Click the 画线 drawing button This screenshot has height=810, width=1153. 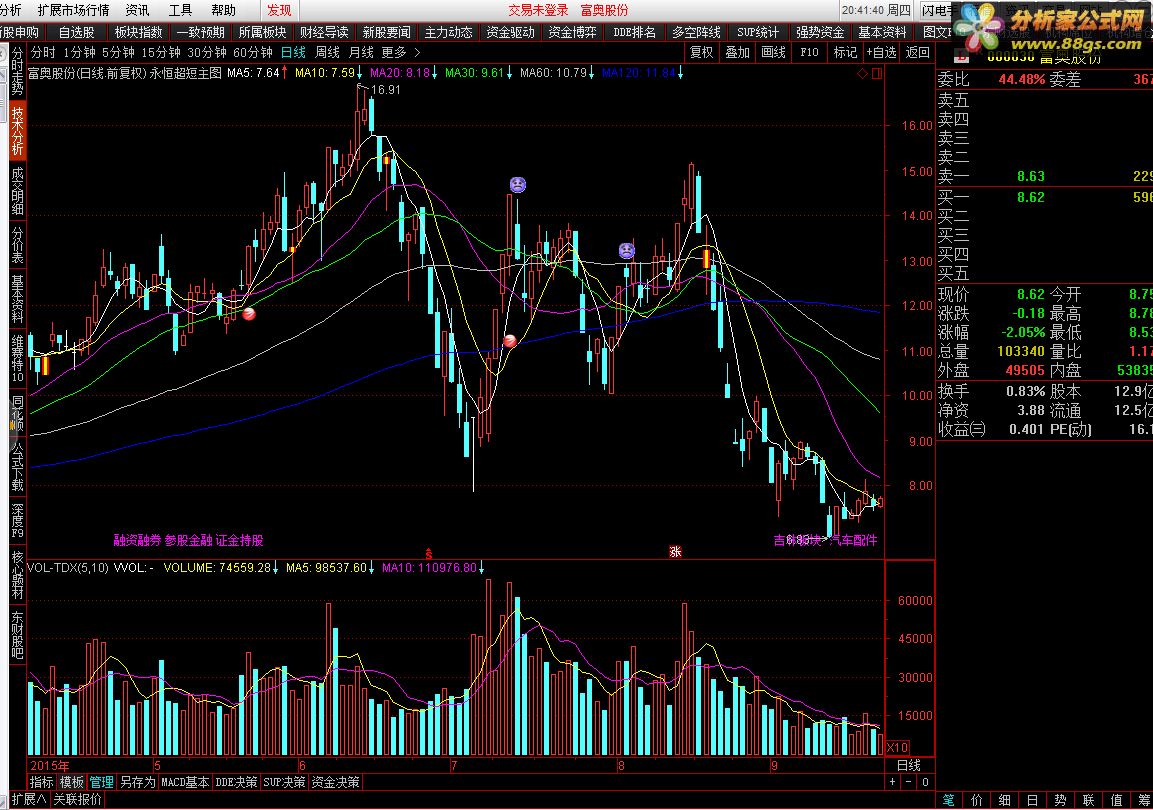pyautogui.click(x=774, y=52)
